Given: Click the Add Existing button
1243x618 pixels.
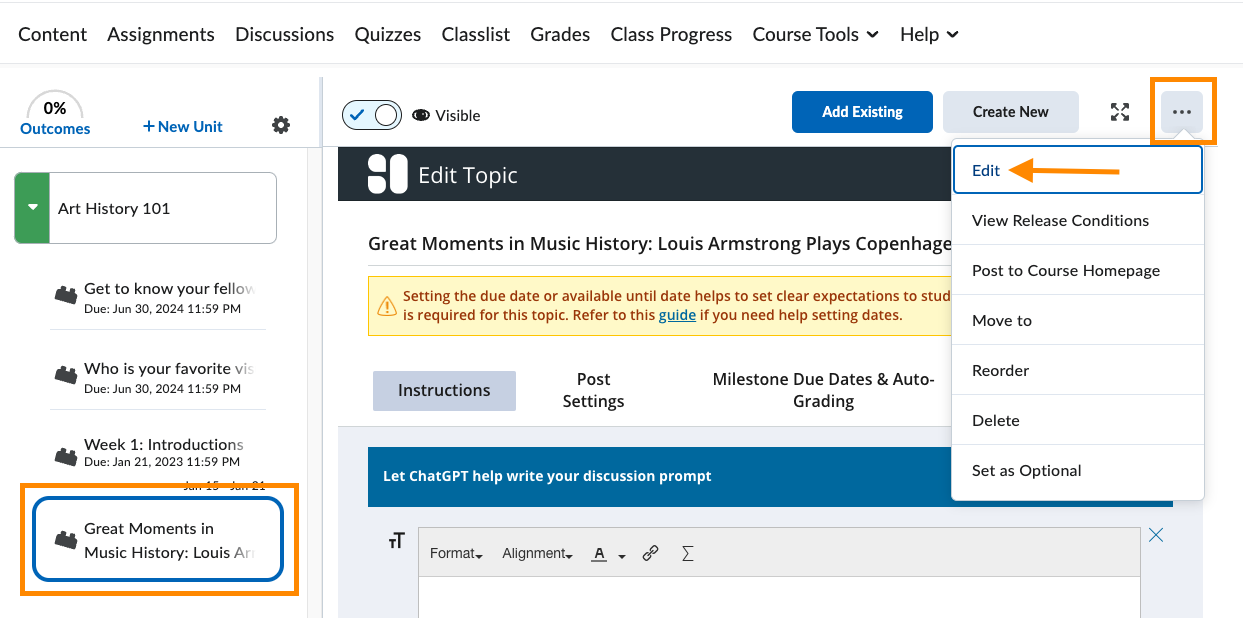Looking at the screenshot, I should pos(862,112).
